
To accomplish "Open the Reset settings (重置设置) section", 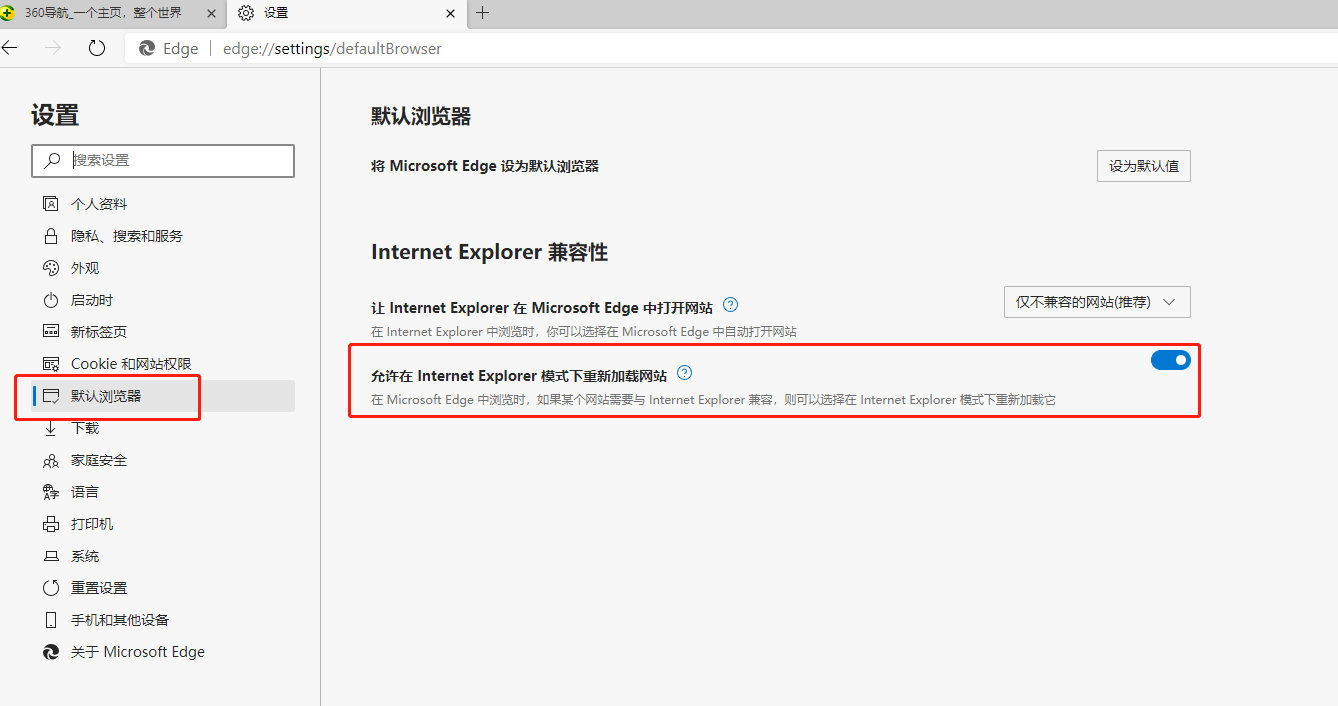I will (x=98, y=588).
